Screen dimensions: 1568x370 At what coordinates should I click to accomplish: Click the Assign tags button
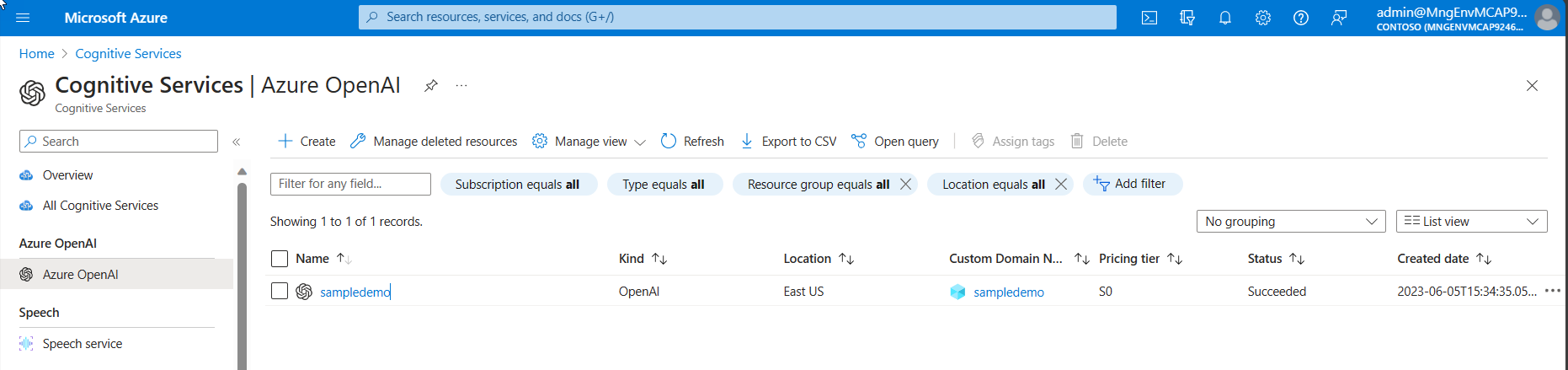click(x=1012, y=142)
